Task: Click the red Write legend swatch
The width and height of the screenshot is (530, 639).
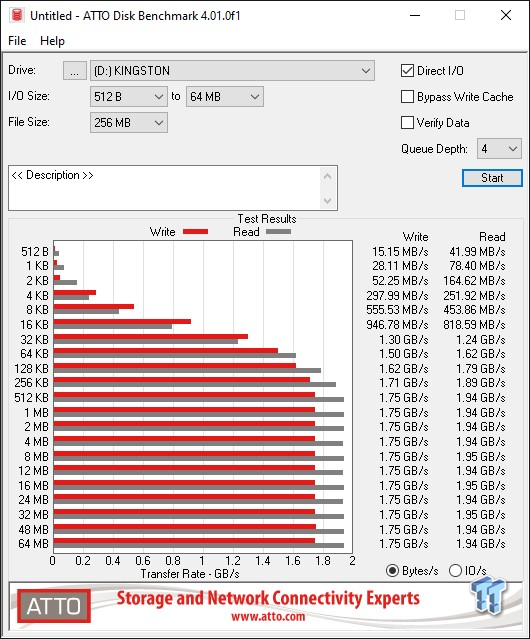Action: [196, 231]
